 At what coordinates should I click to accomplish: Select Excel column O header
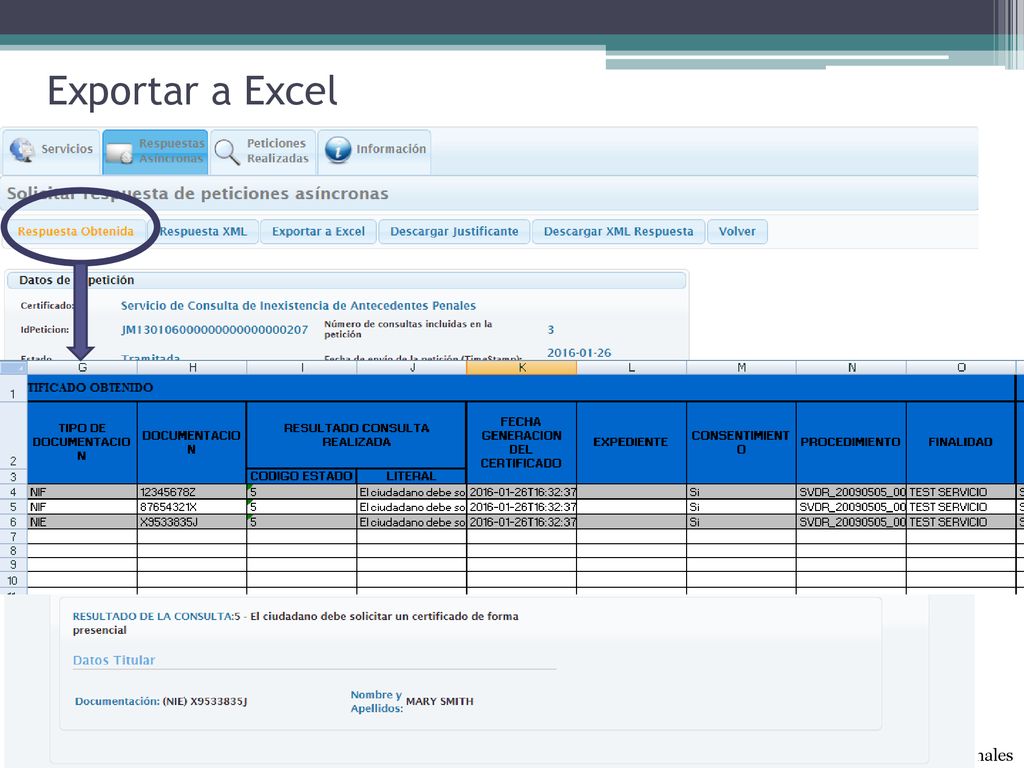961,368
